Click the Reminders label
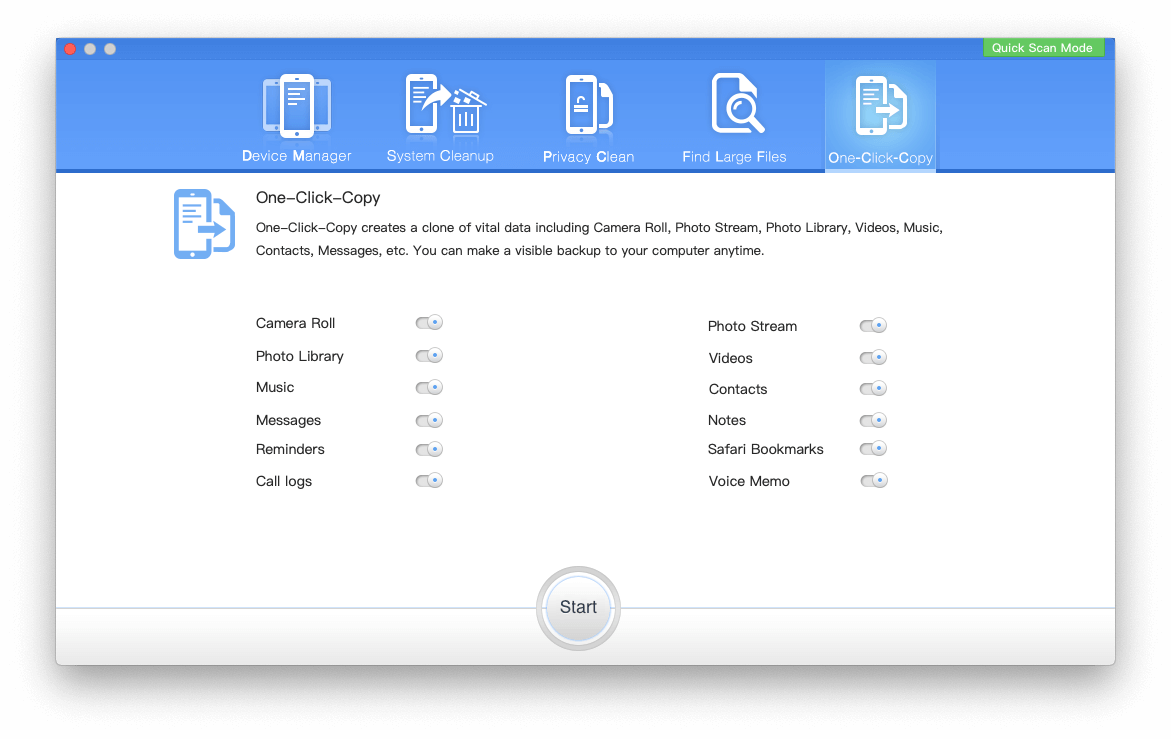The height and width of the screenshot is (739, 1171). (290, 449)
